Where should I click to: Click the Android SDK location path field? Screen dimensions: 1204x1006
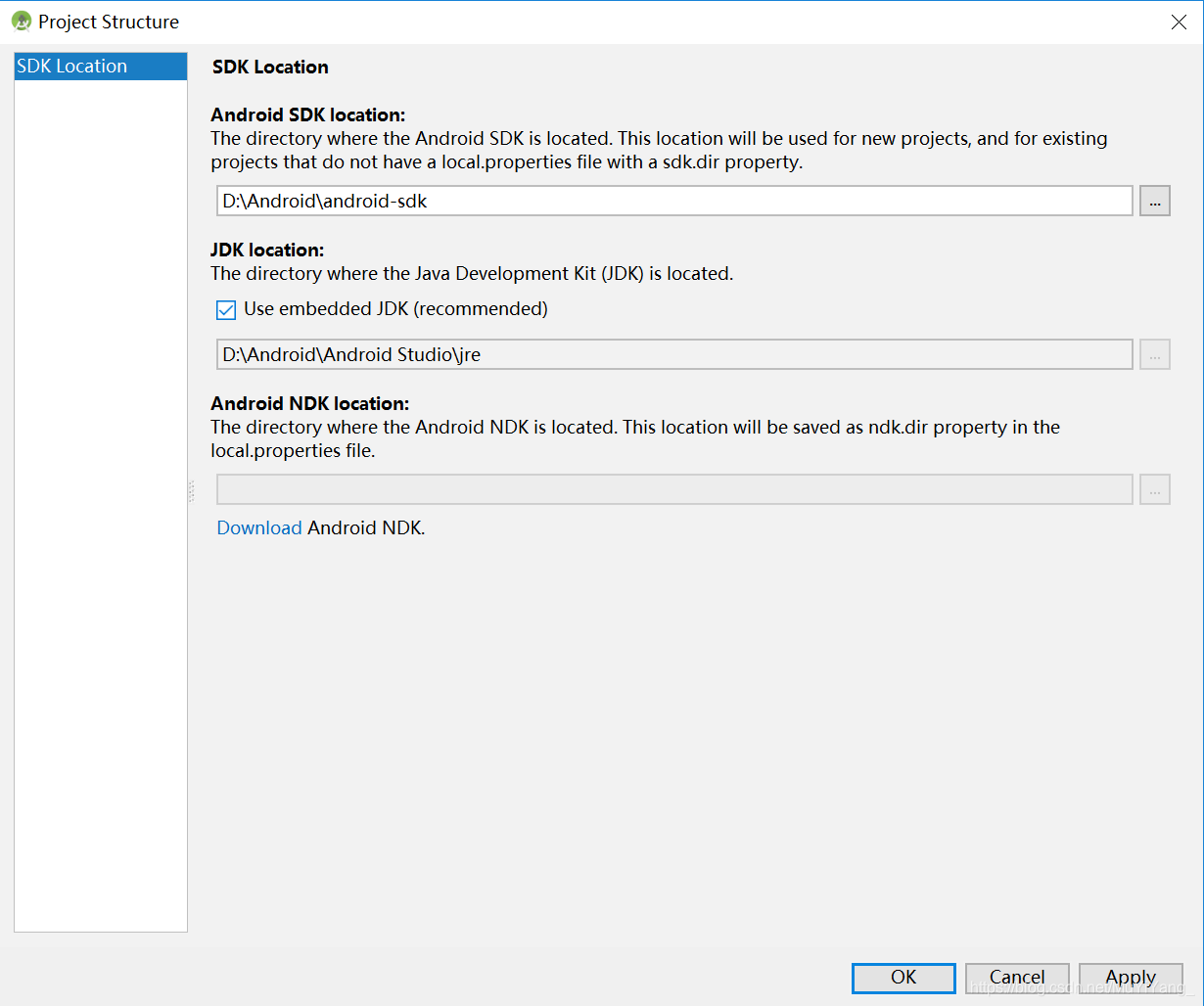coord(674,201)
